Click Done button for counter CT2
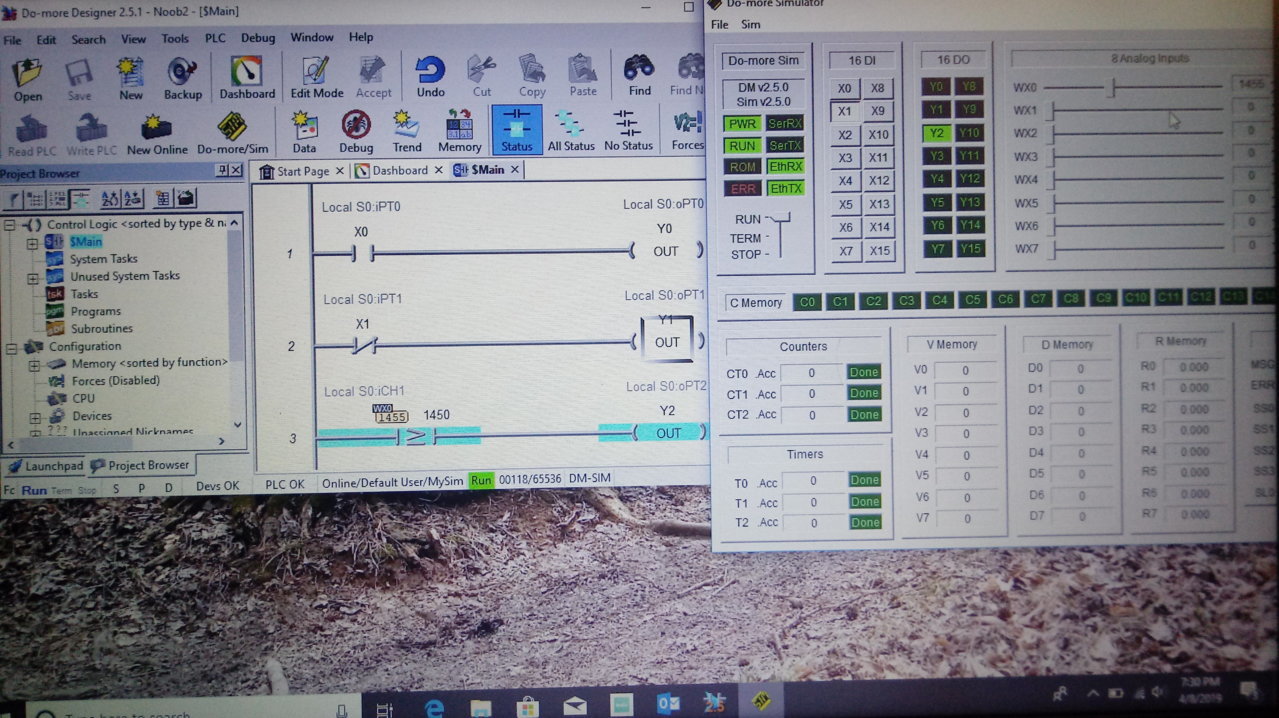This screenshot has height=718, width=1279. [864, 414]
